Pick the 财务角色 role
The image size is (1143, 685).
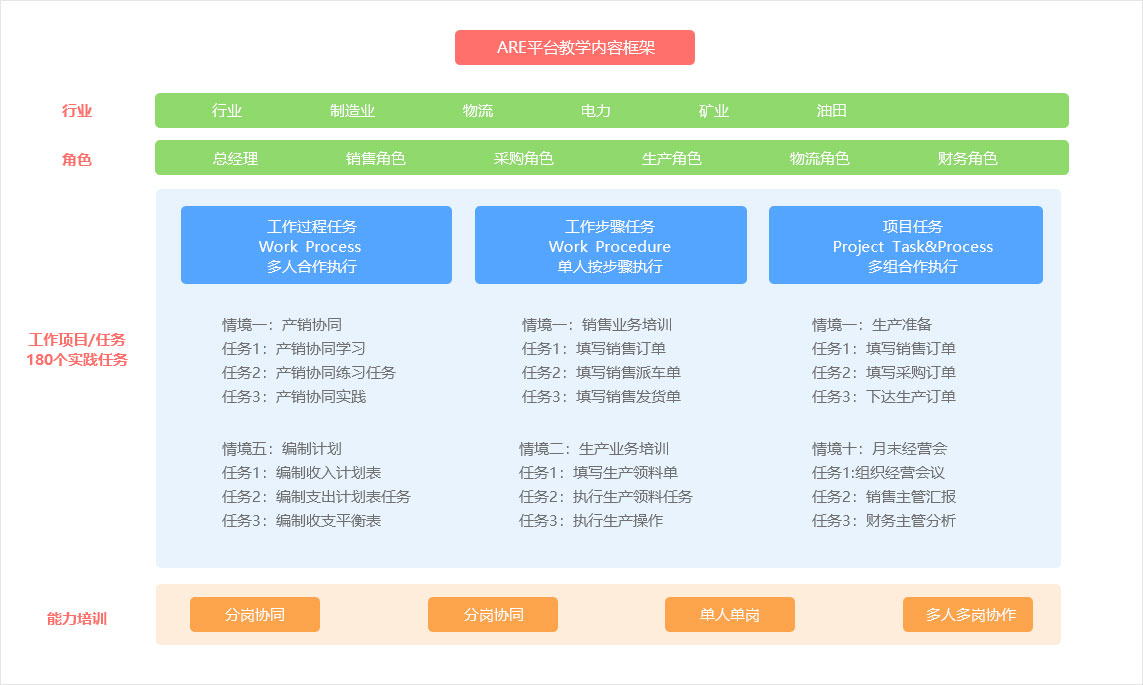point(967,158)
